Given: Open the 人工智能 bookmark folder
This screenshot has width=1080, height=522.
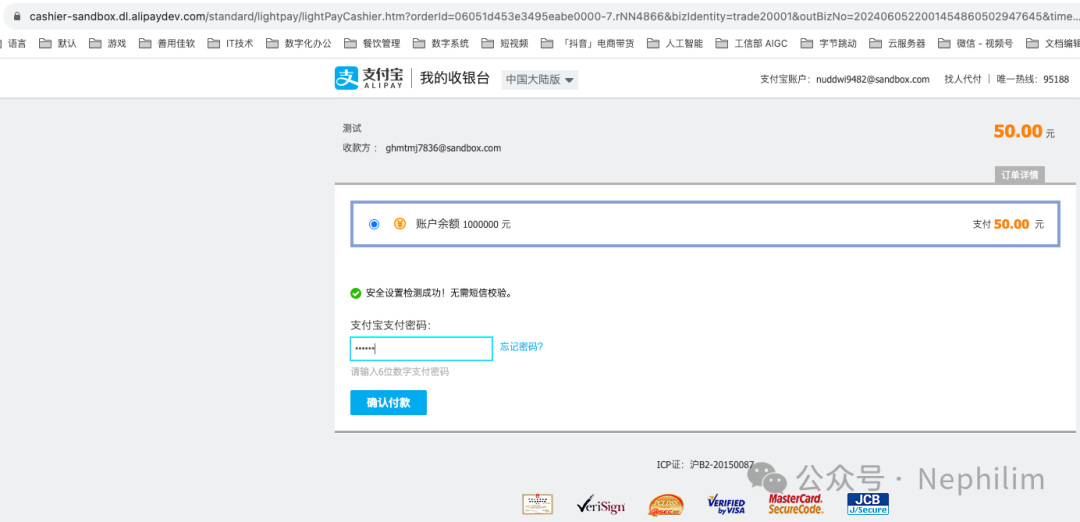Looking at the screenshot, I should click(675, 43).
